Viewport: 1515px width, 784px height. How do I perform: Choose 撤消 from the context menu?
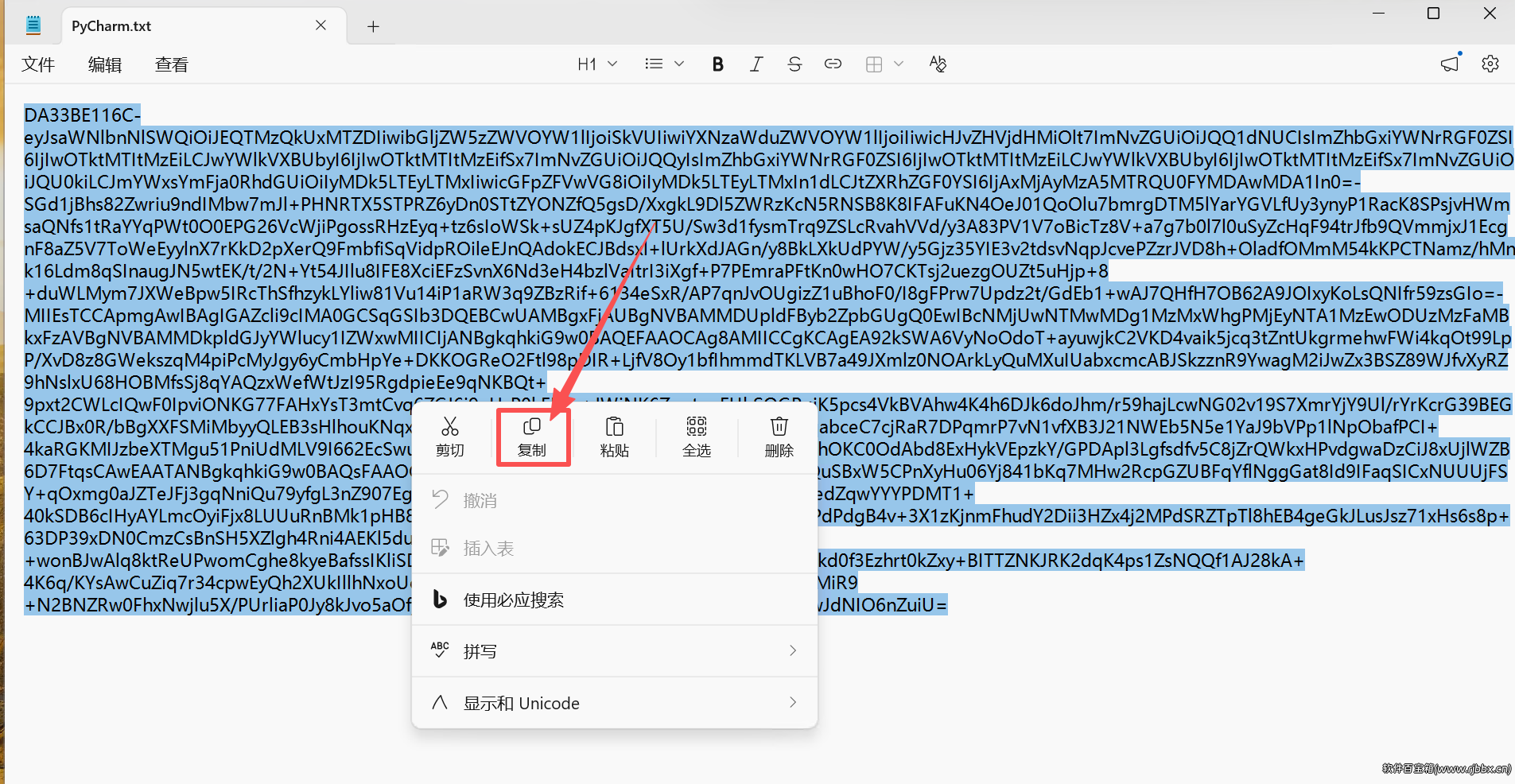click(x=615, y=500)
